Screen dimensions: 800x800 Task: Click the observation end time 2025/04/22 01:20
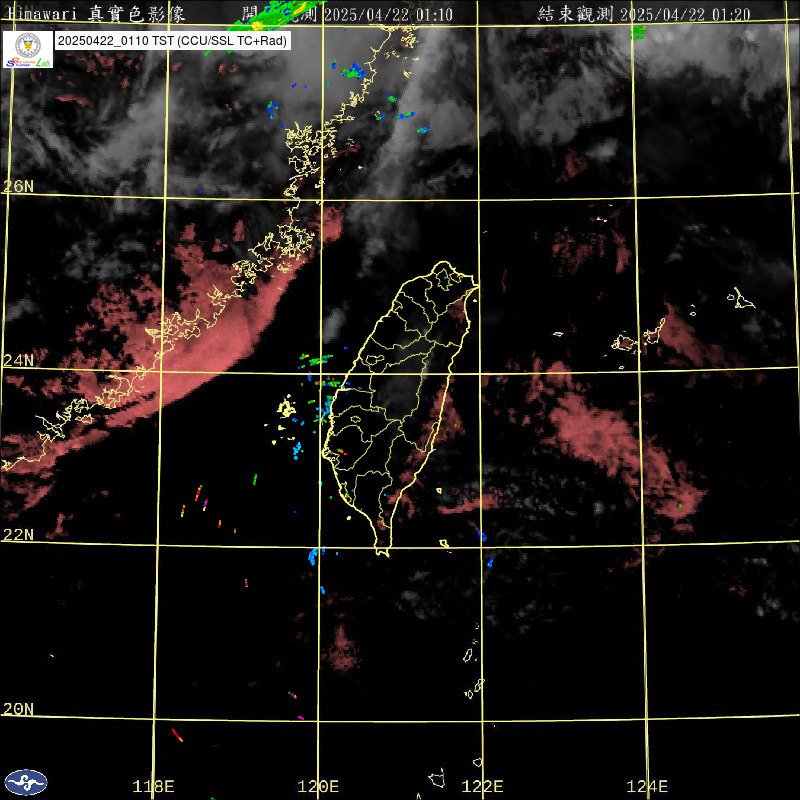pos(644,14)
